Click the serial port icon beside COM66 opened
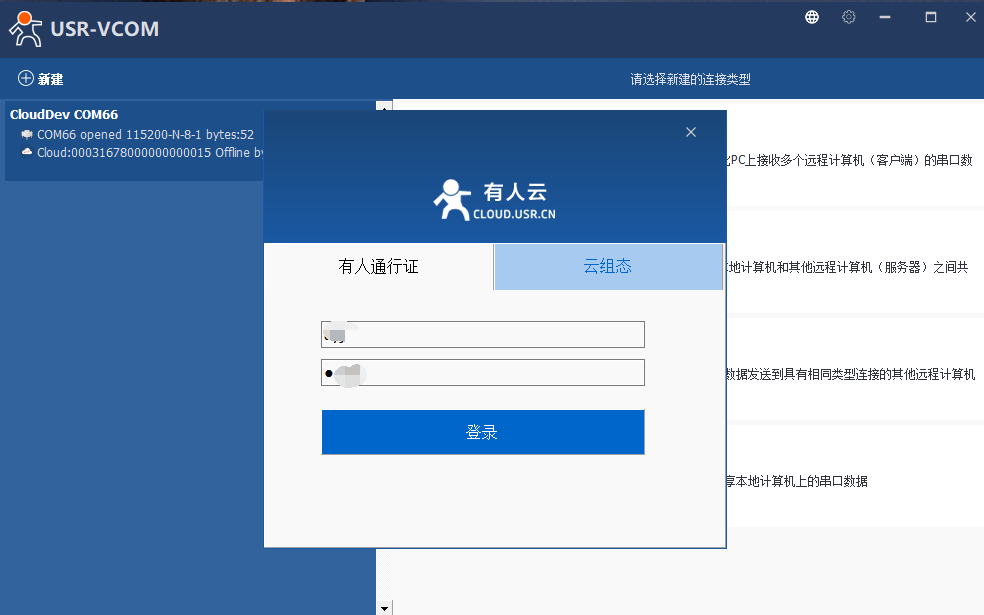 click(27, 135)
